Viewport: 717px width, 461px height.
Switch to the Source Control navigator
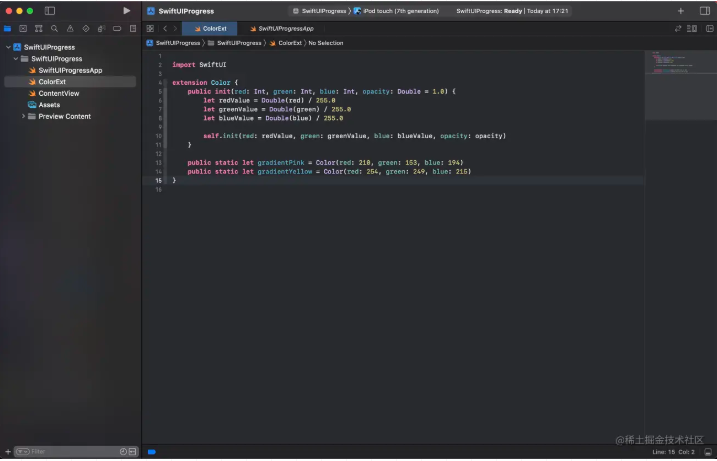[x=23, y=29]
